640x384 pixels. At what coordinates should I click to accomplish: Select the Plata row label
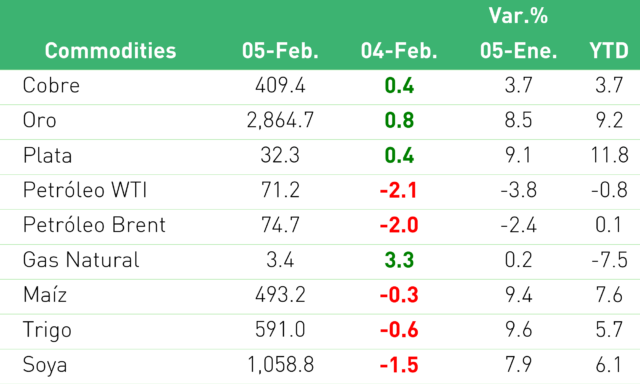point(47,155)
